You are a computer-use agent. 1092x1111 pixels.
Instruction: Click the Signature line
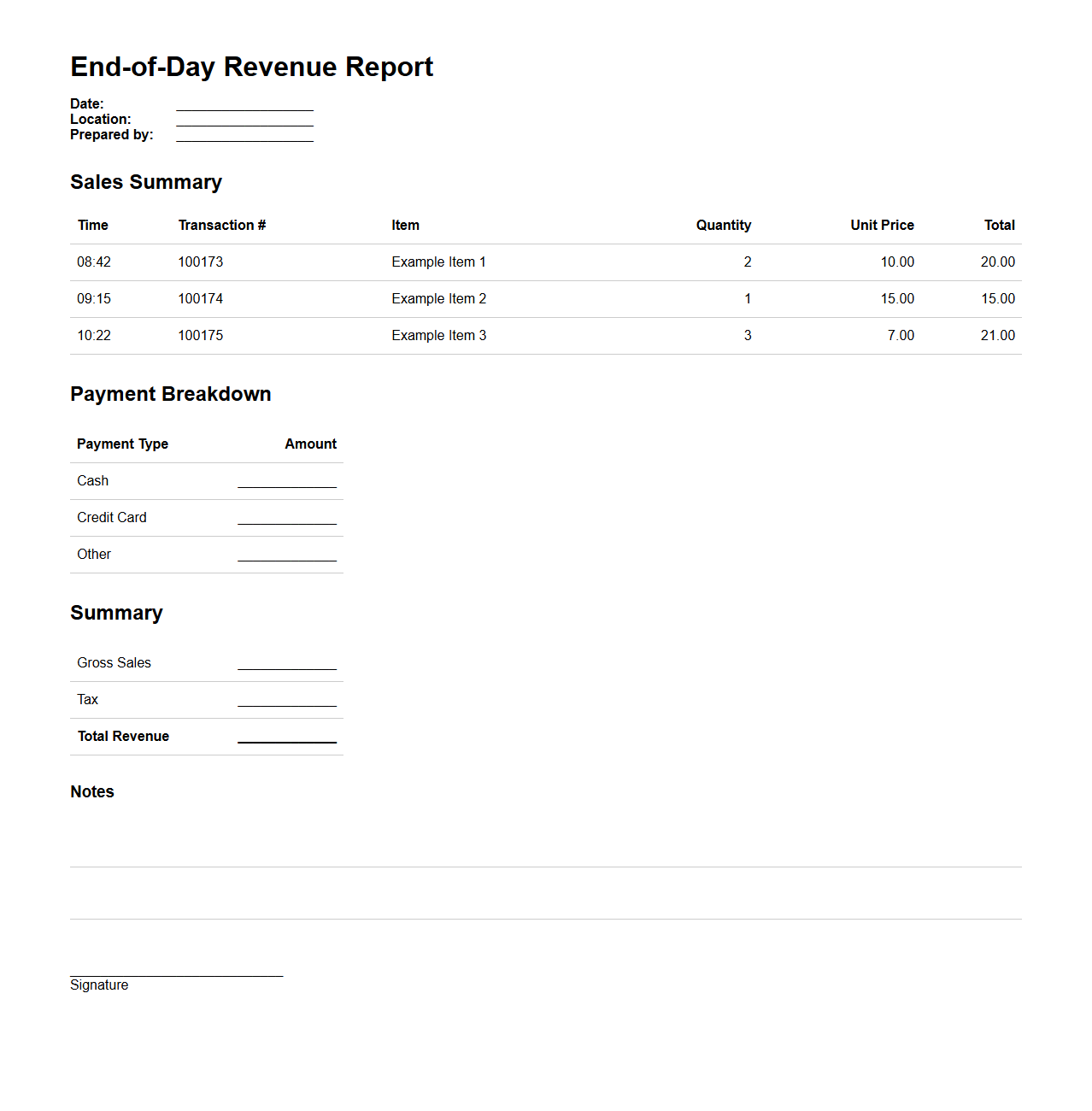point(176,974)
